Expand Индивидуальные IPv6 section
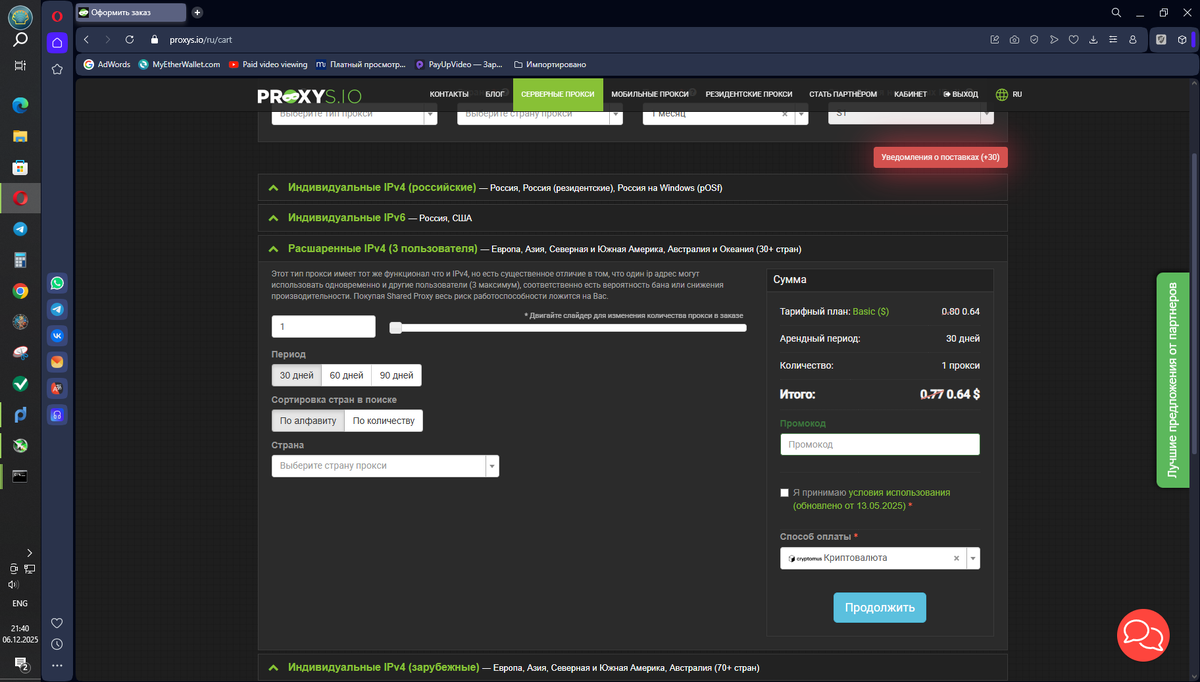The width and height of the screenshot is (1200, 682). [632, 217]
